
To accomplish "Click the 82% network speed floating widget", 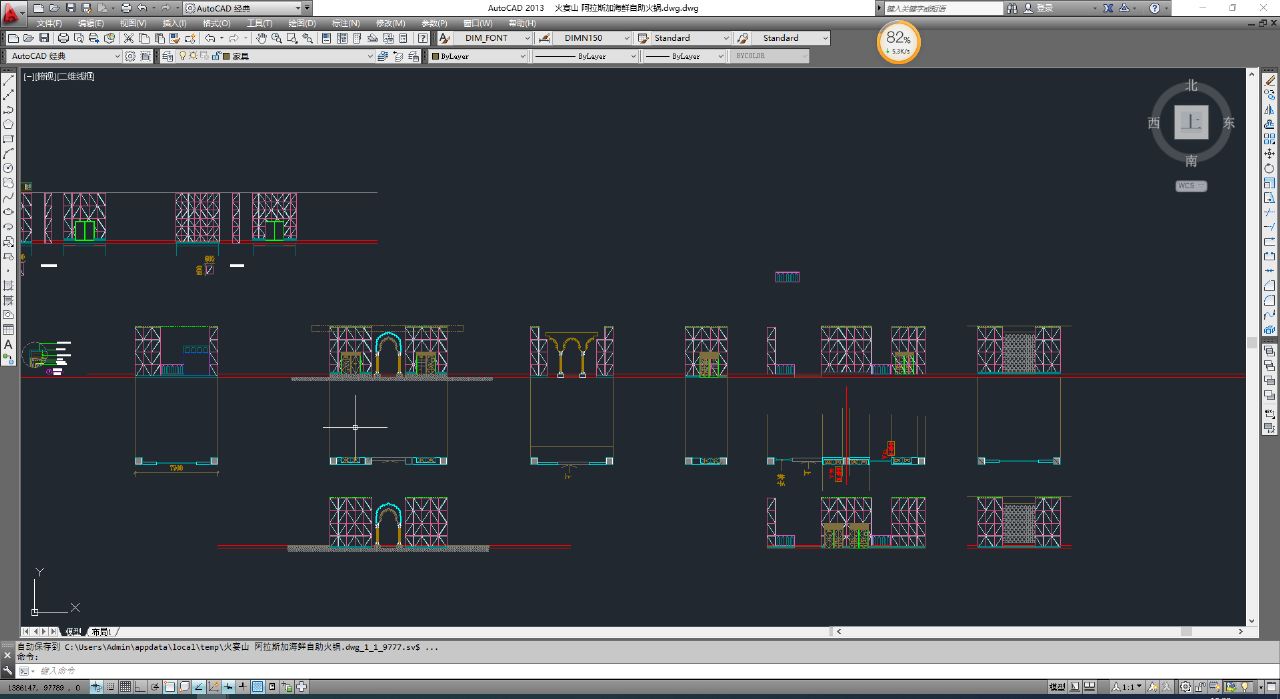I will coord(898,43).
